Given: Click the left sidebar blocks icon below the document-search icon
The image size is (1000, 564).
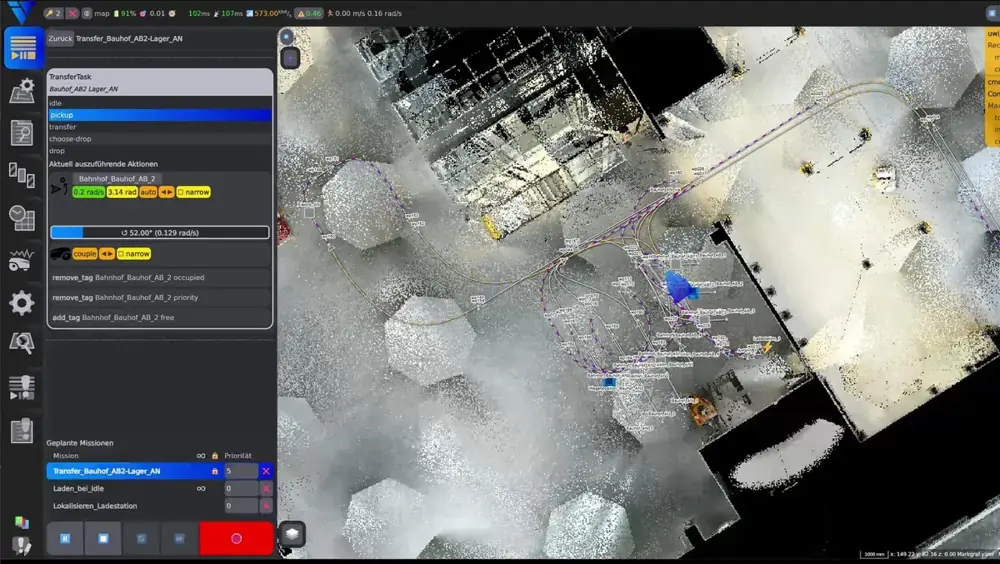Looking at the screenshot, I should point(22,175).
